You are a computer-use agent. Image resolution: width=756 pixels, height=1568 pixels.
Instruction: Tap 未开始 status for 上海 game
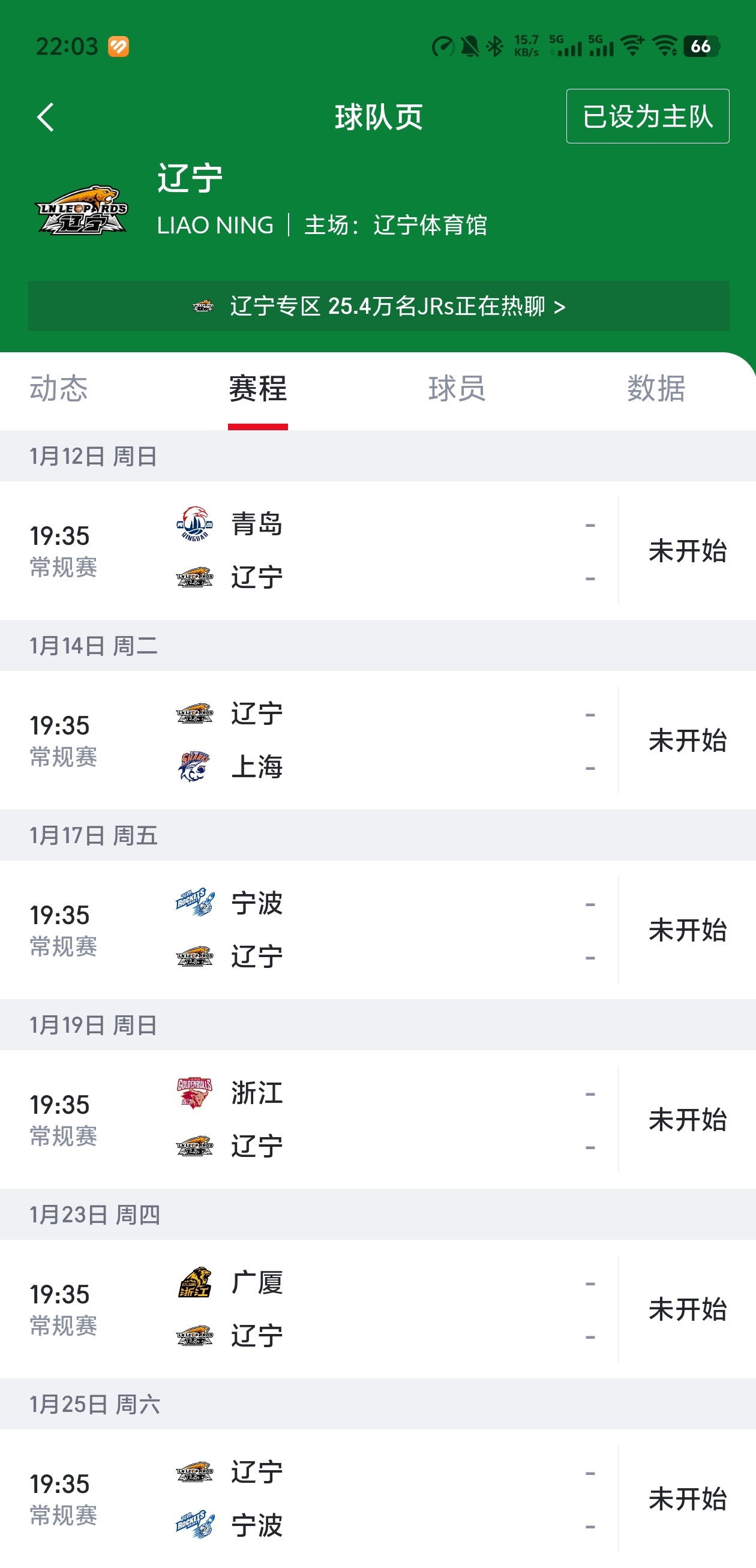click(x=687, y=740)
